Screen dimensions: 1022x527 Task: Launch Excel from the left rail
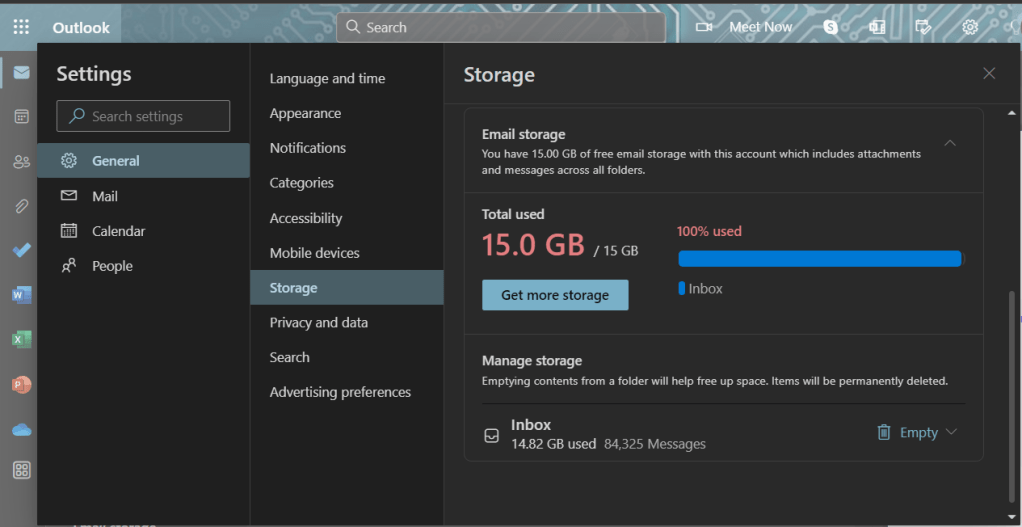[x=22, y=339]
